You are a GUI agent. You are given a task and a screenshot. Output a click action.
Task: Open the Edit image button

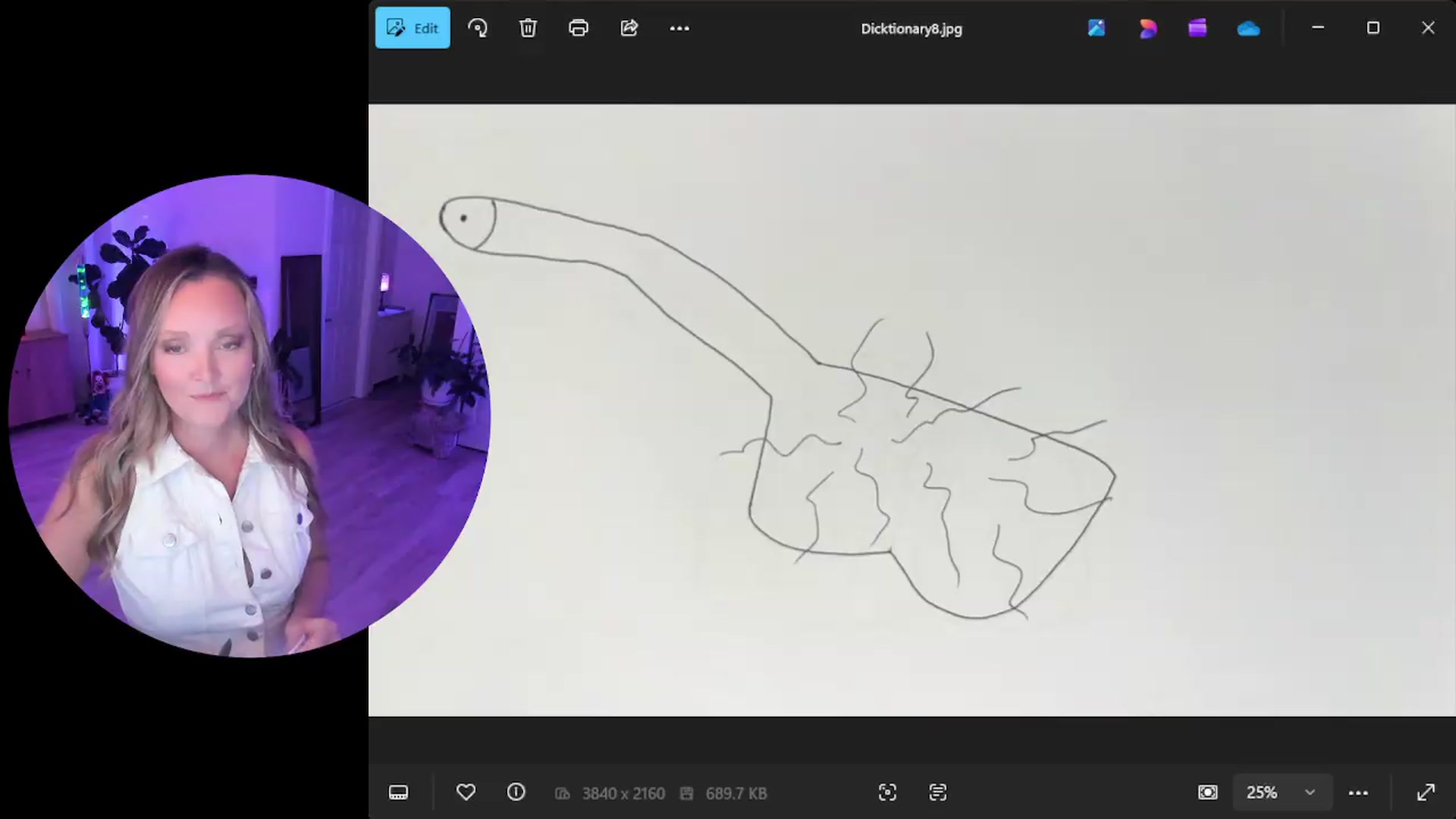pos(413,28)
